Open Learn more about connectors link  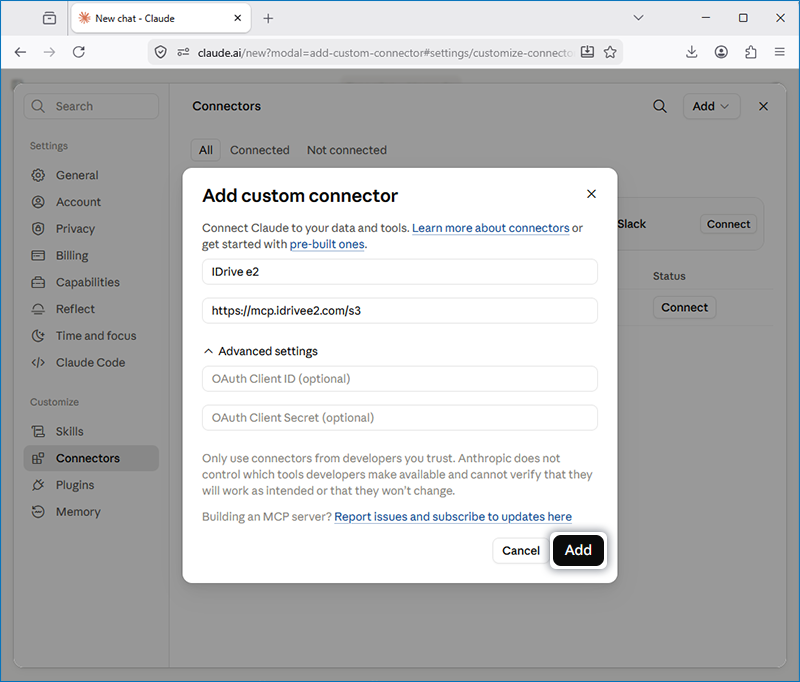click(490, 228)
